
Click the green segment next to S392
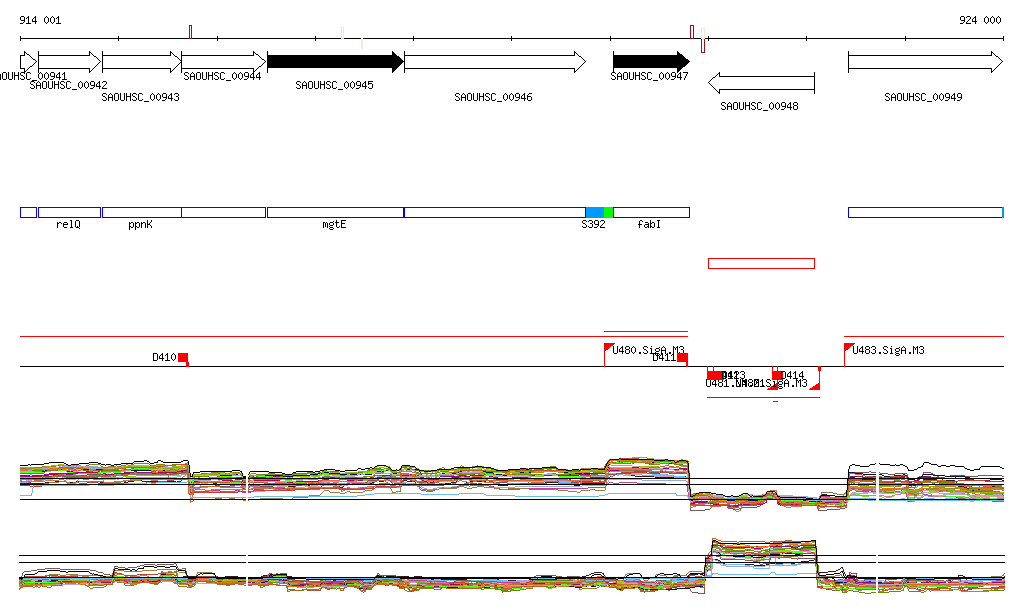coord(608,212)
